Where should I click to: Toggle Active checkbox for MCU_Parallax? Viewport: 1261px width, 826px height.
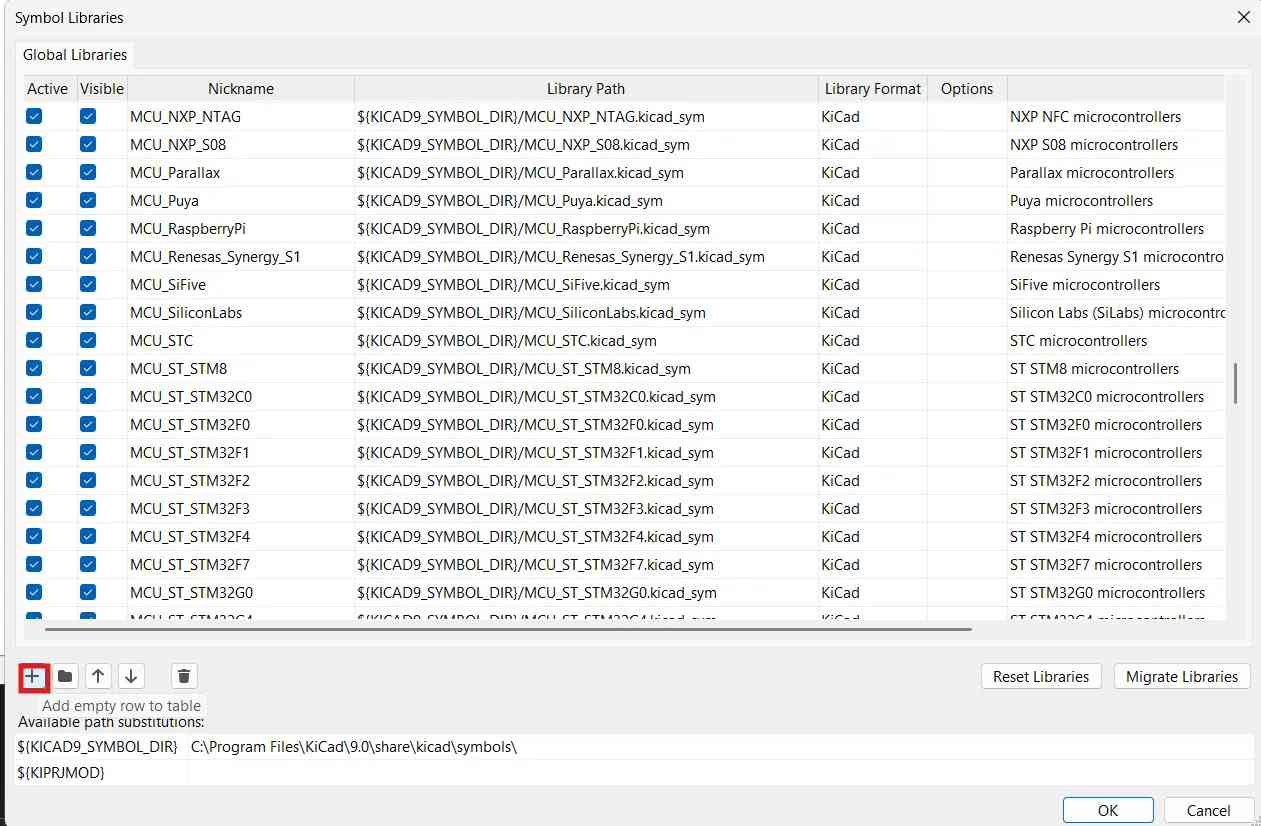tap(34, 172)
